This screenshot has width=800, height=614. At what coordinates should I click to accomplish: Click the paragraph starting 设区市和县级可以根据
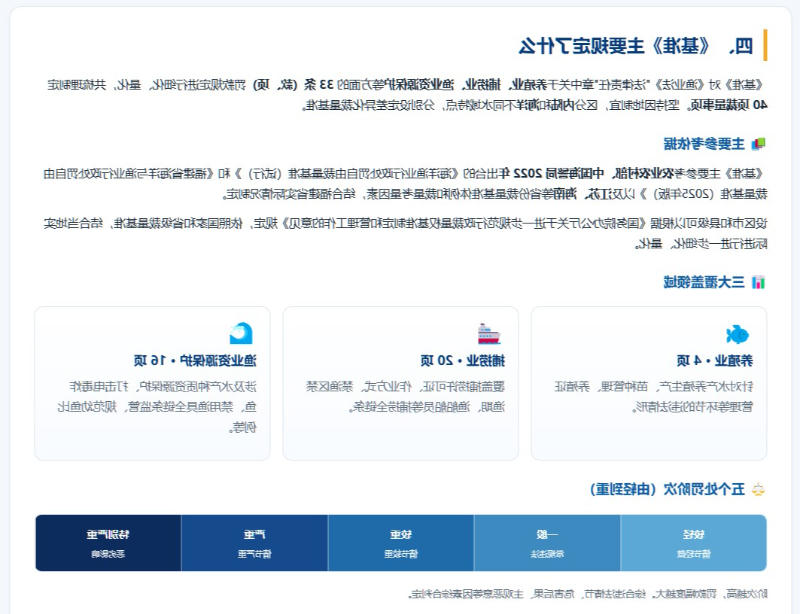(x=406, y=233)
